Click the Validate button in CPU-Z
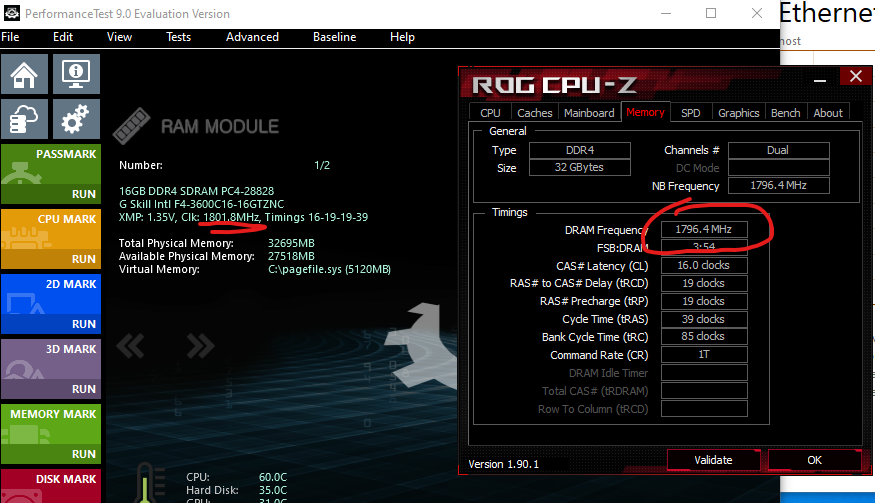The image size is (875, 503). click(713, 460)
